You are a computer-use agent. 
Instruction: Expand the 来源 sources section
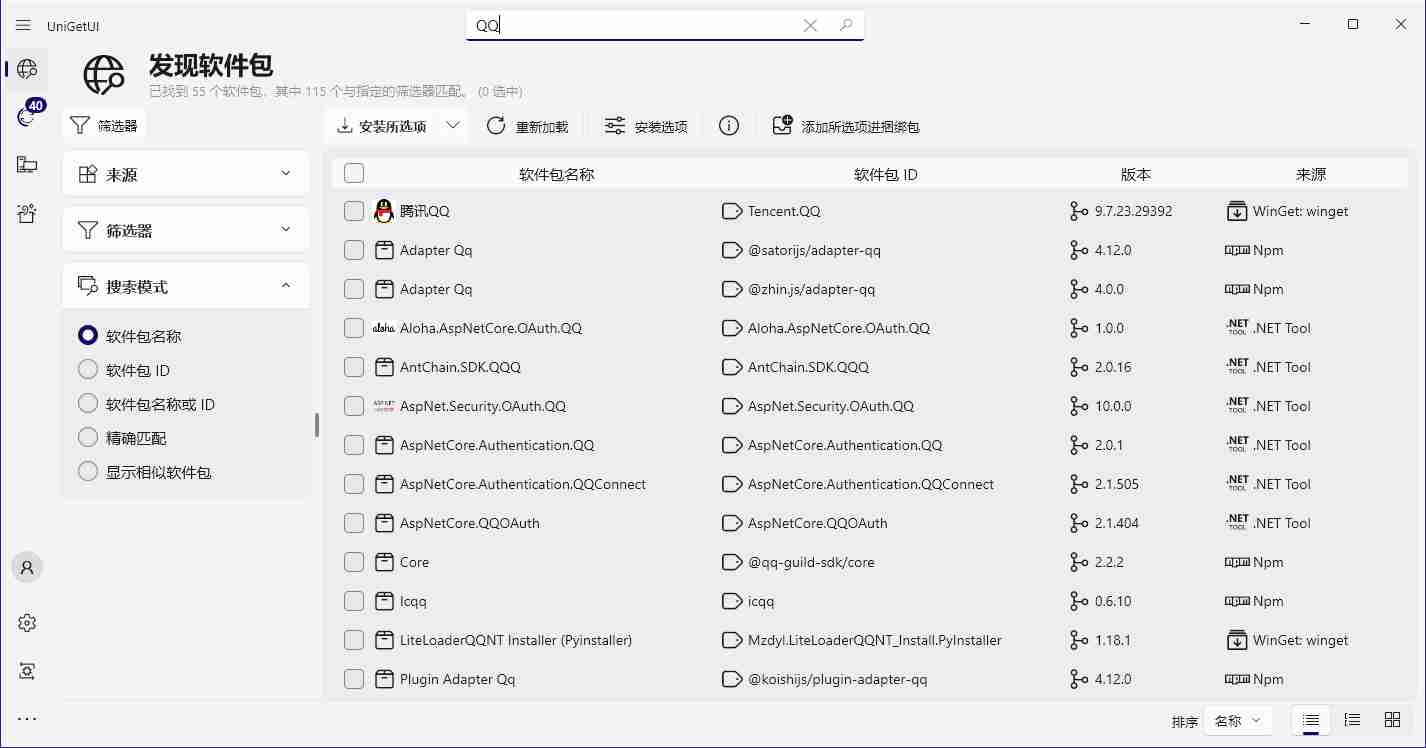[186, 174]
